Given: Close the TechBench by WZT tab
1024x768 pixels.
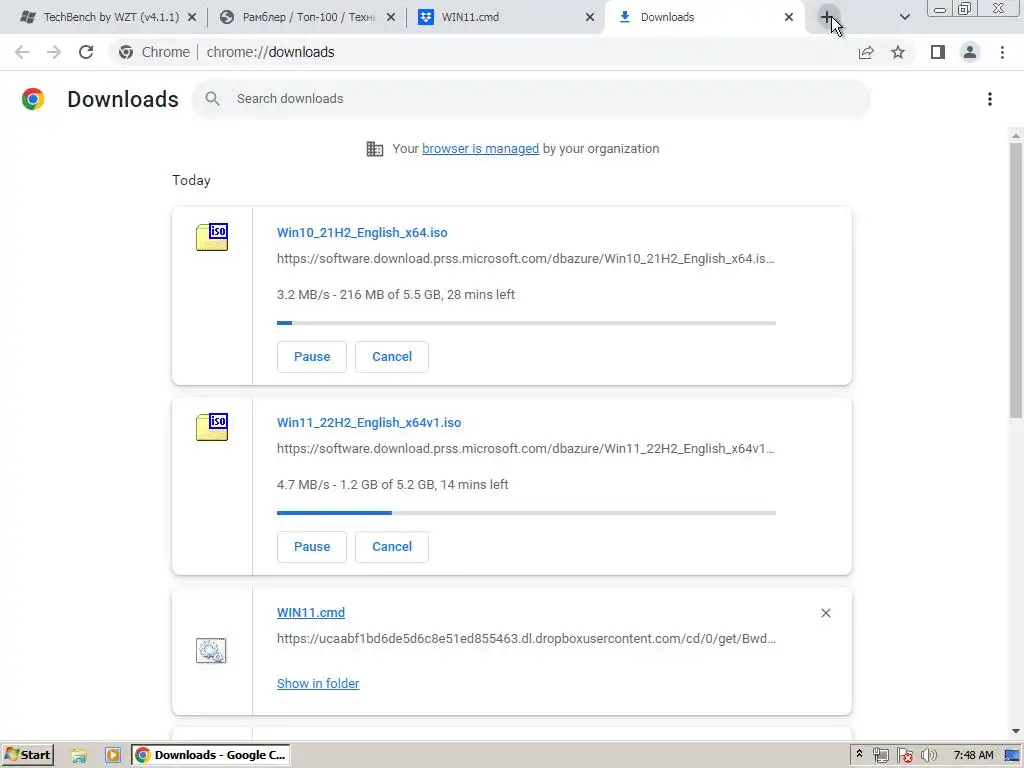Looking at the screenshot, I should point(192,17).
